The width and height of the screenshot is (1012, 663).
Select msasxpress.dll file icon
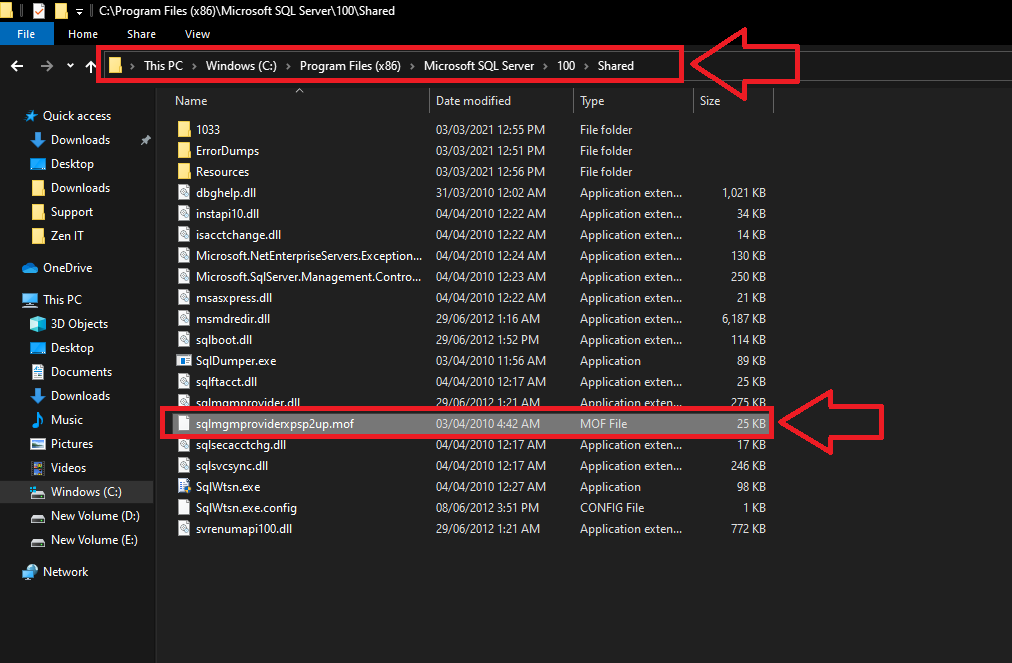(x=184, y=298)
